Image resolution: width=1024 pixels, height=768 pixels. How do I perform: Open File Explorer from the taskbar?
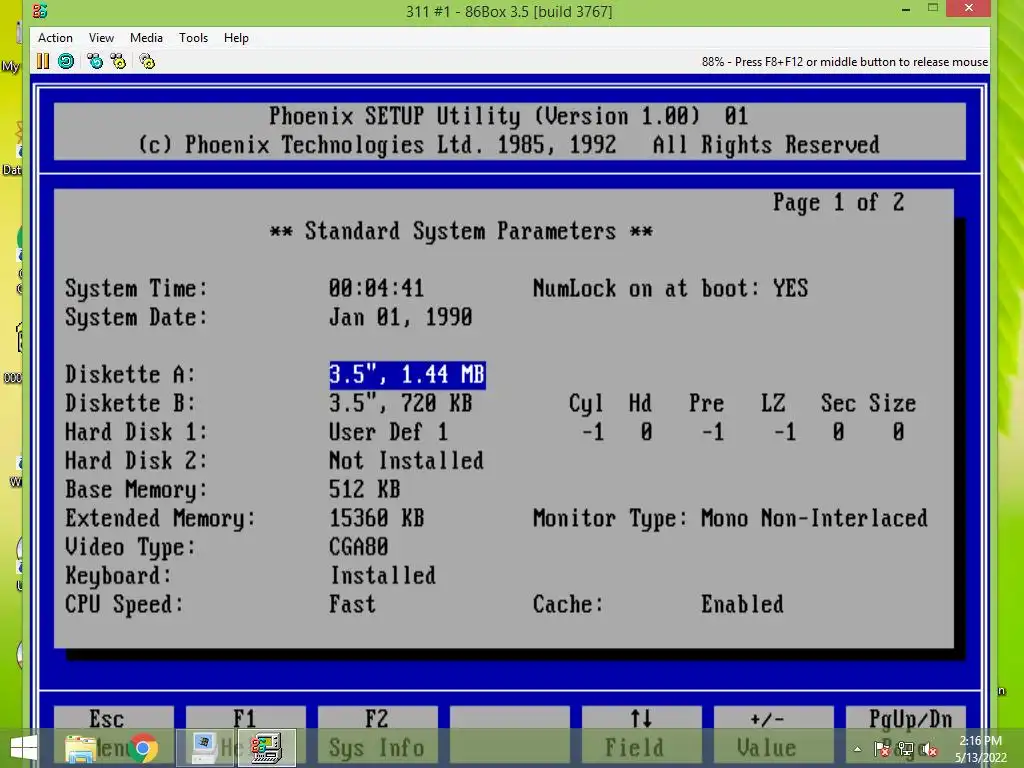coord(81,748)
